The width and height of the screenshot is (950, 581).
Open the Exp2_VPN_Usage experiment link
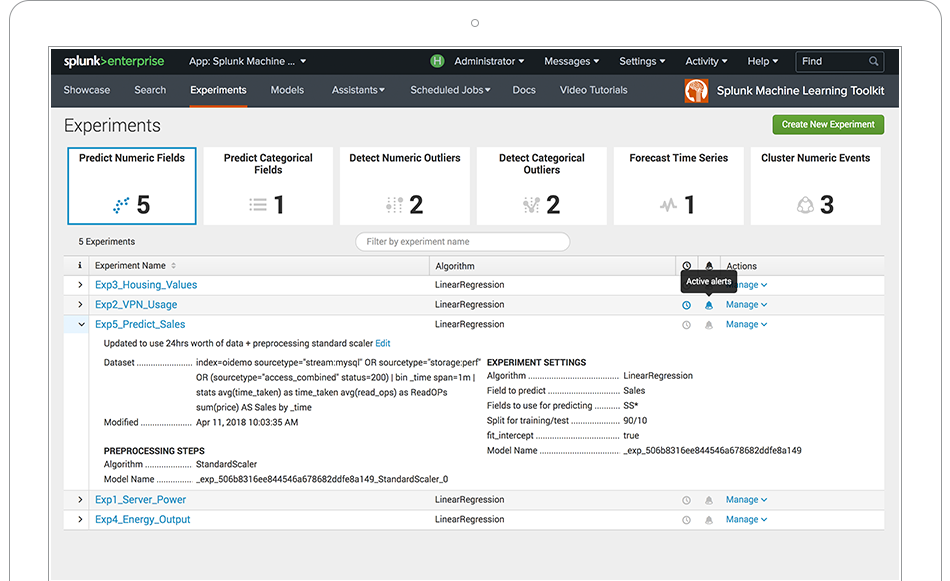[136, 305]
